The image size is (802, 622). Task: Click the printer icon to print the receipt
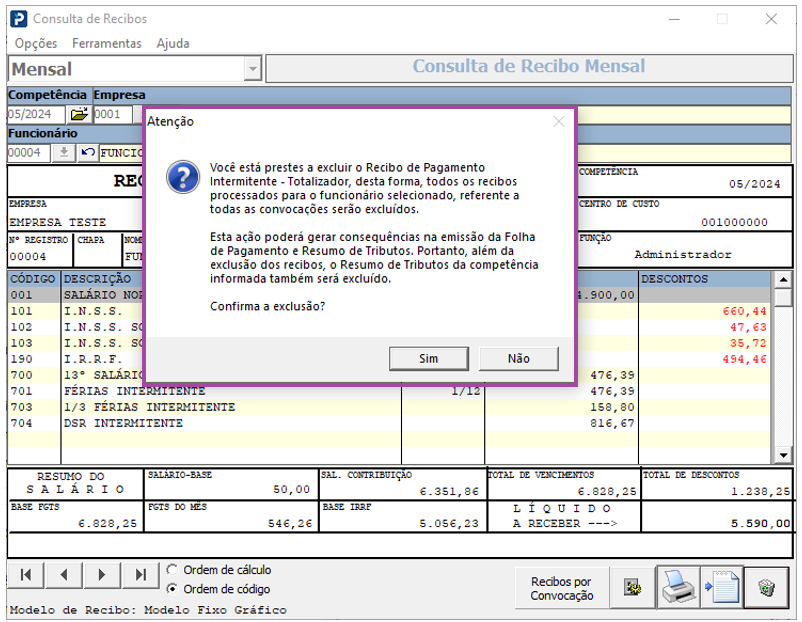click(x=678, y=588)
